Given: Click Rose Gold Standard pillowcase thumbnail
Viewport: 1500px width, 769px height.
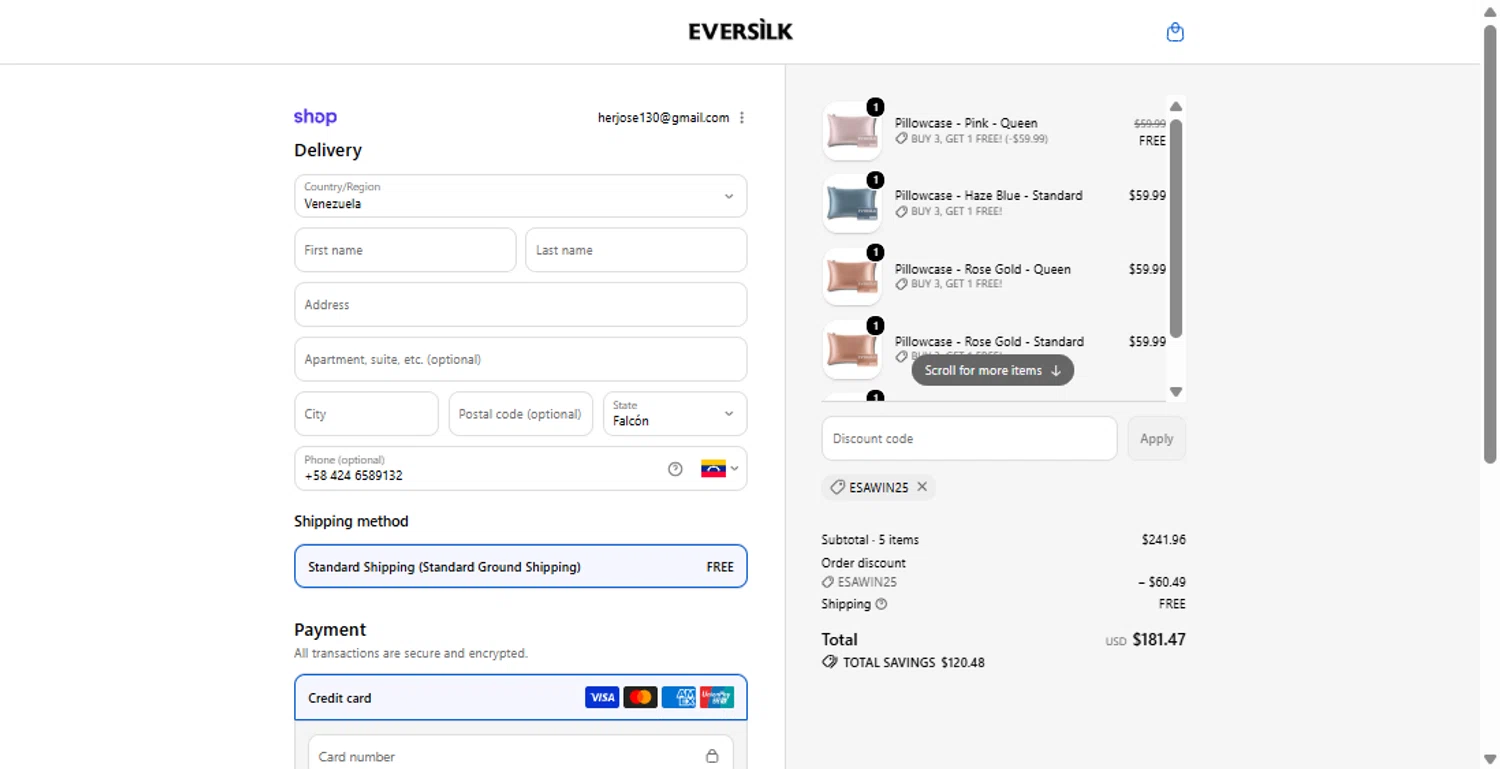Looking at the screenshot, I should [852, 350].
